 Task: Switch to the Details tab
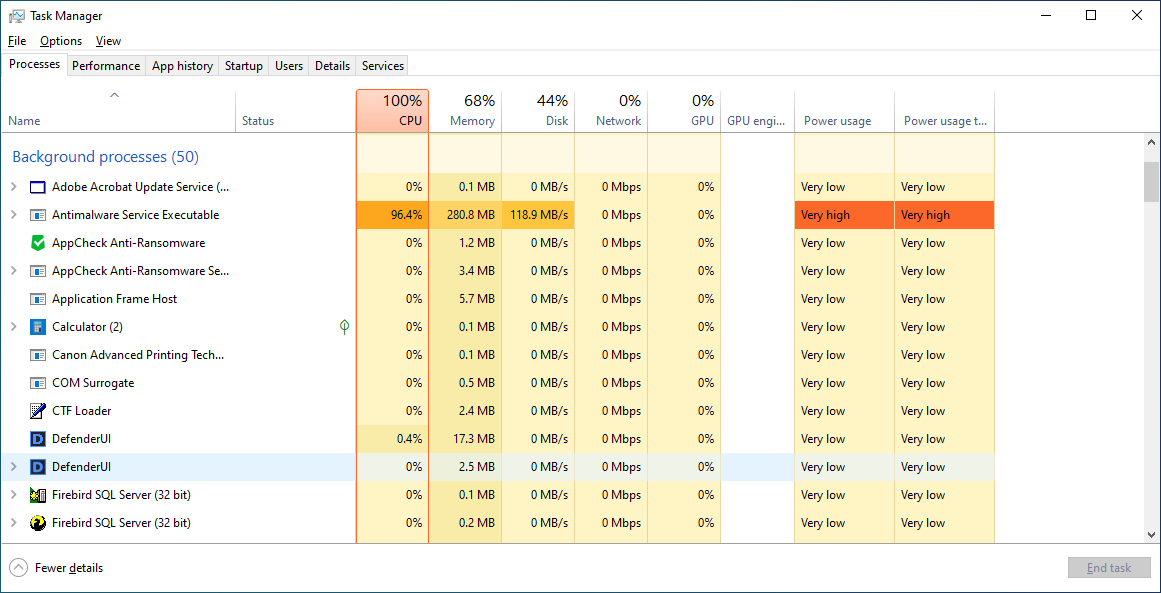[332, 66]
